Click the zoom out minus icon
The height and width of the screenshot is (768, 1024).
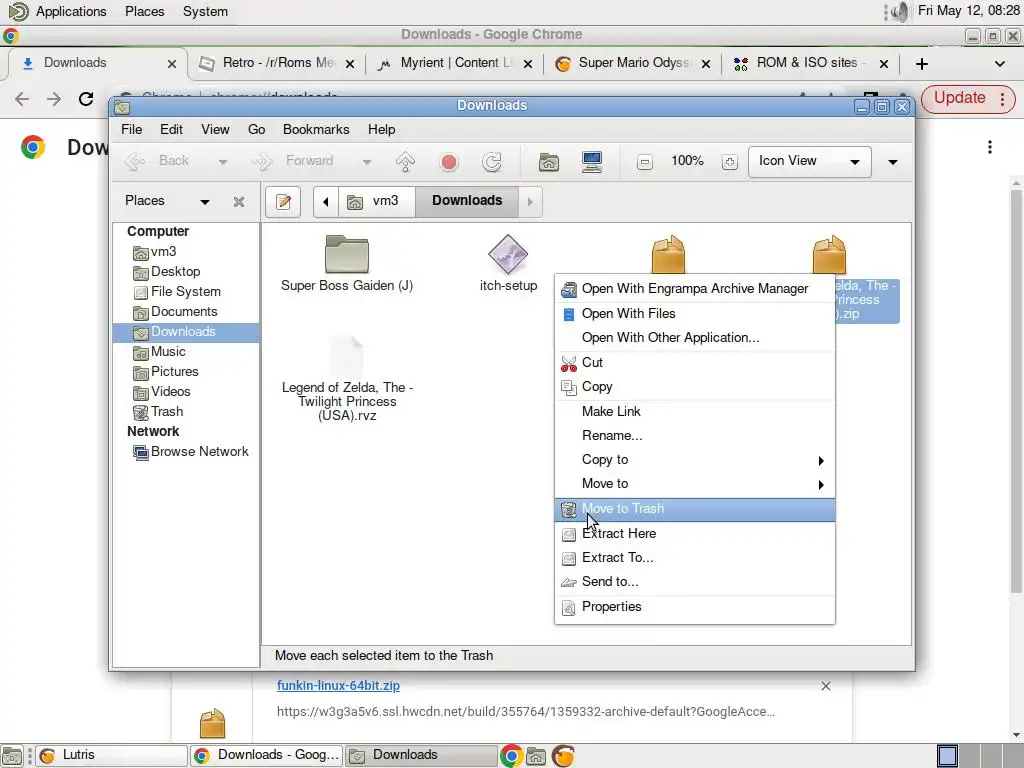tap(645, 162)
